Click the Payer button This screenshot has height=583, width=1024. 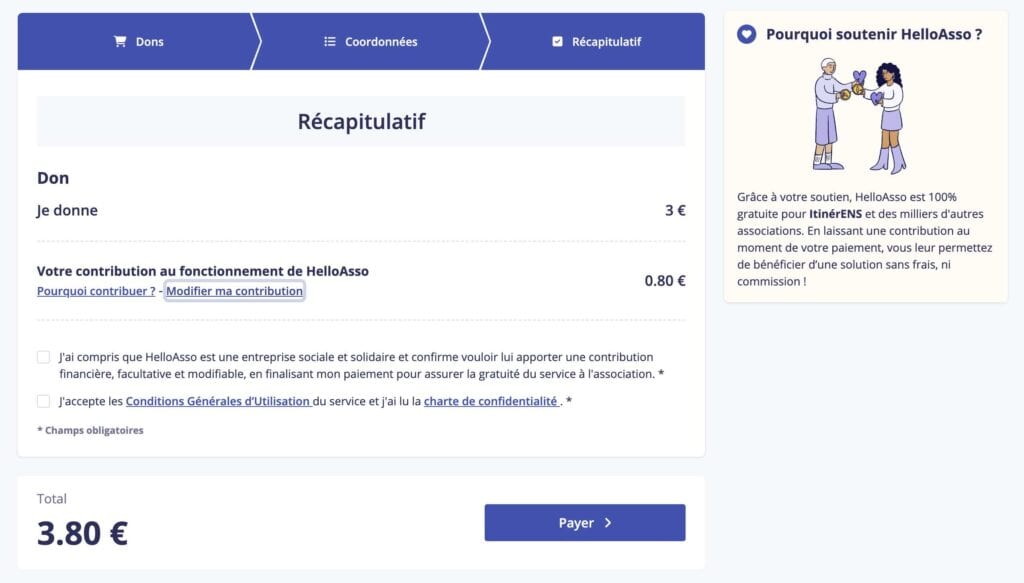point(585,522)
